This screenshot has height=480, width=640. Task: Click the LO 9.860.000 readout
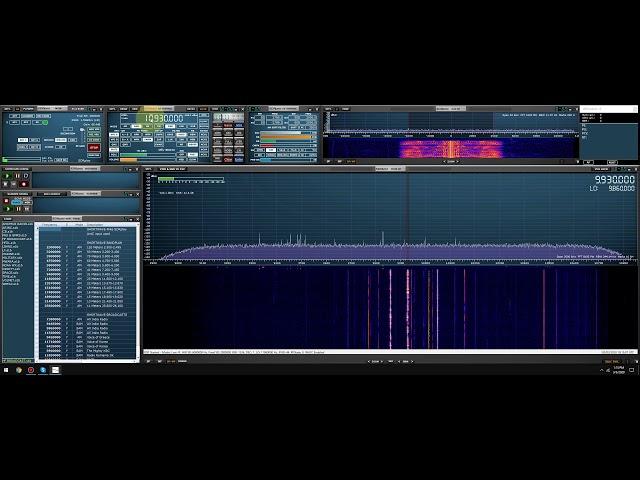coord(612,188)
